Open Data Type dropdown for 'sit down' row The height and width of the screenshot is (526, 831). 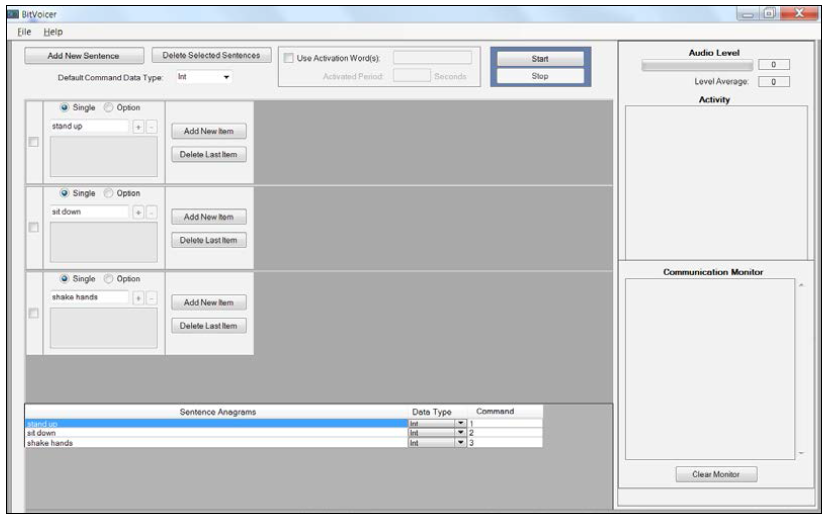point(461,433)
